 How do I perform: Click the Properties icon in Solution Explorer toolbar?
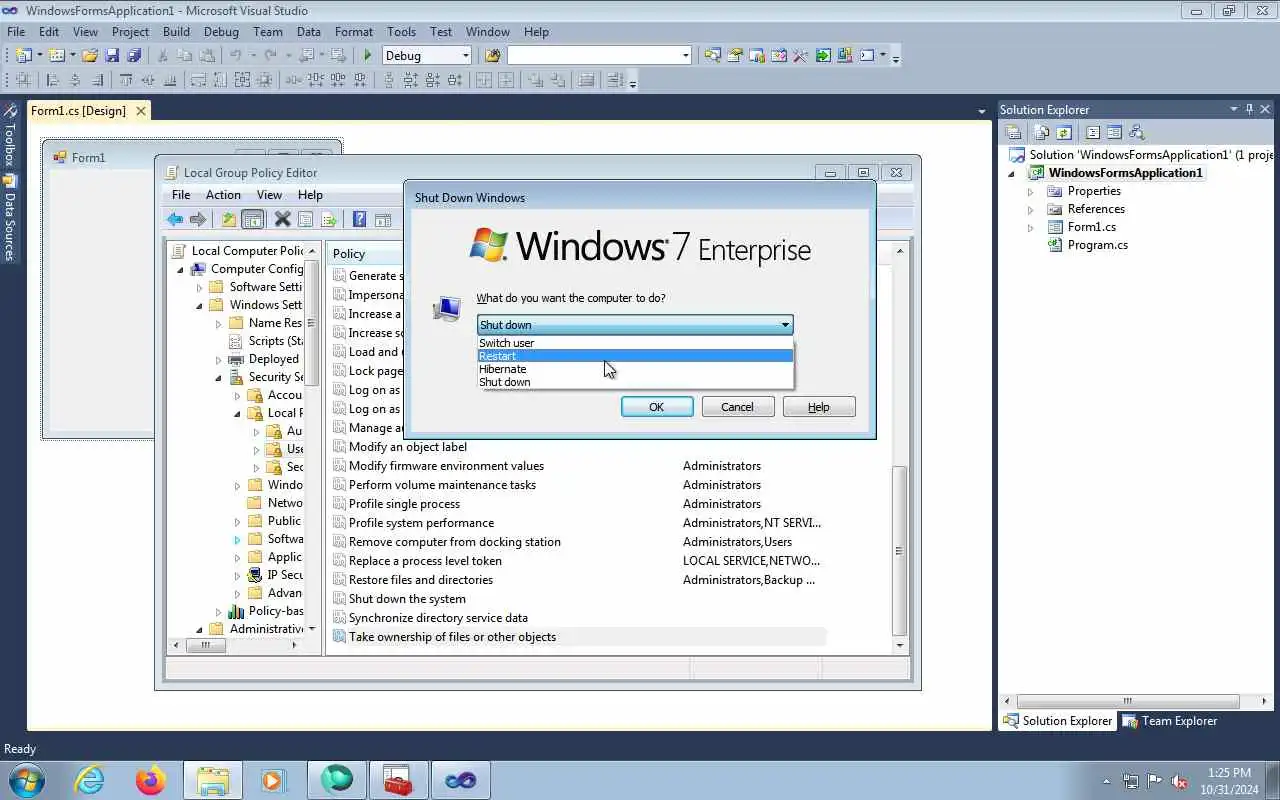(1013, 132)
